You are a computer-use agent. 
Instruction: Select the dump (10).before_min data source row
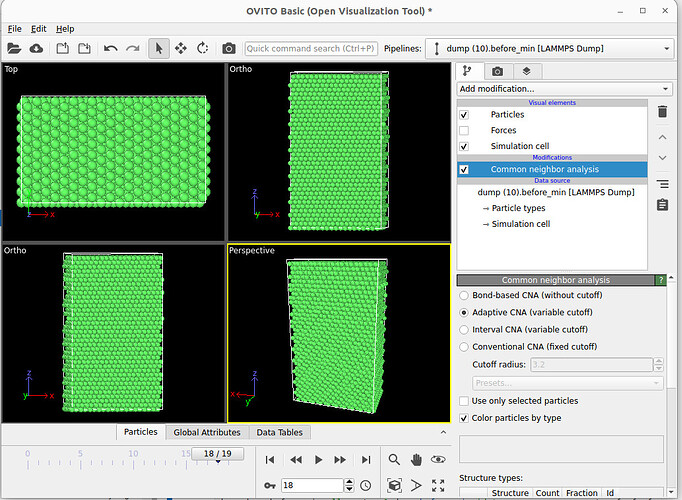(556, 192)
